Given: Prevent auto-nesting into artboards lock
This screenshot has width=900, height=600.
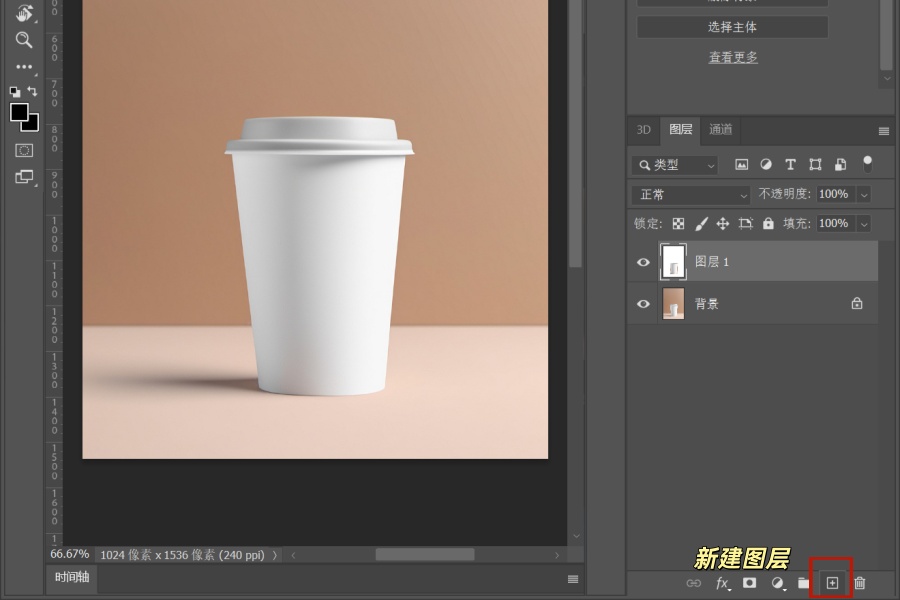Looking at the screenshot, I should pos(746,224).
